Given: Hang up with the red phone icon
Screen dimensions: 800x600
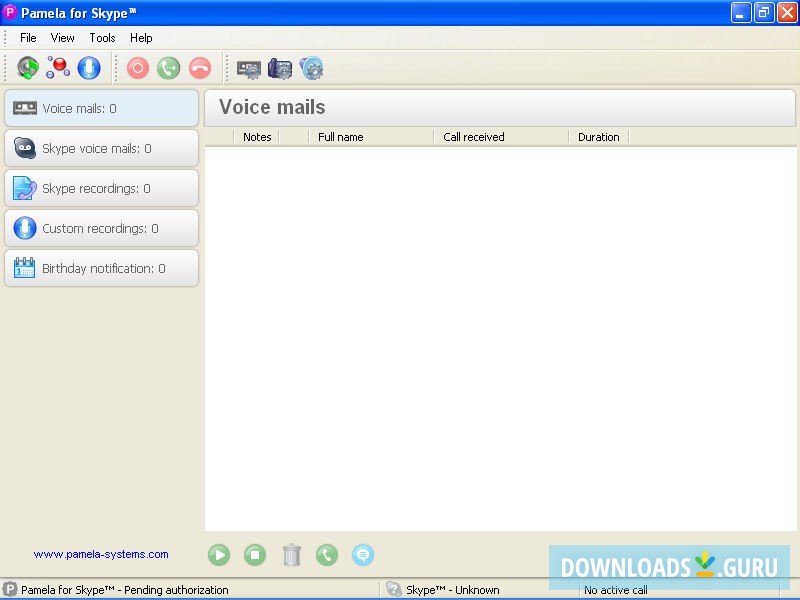Looking at the screenshot, I should [x=200, y=68].
